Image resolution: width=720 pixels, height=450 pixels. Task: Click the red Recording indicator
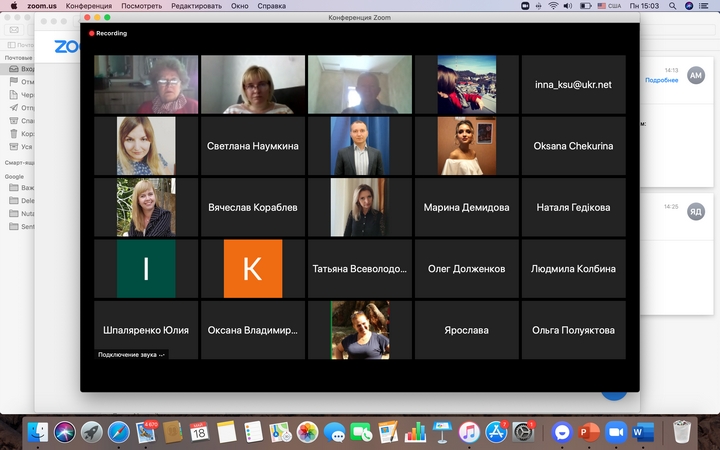coord(108,33)
